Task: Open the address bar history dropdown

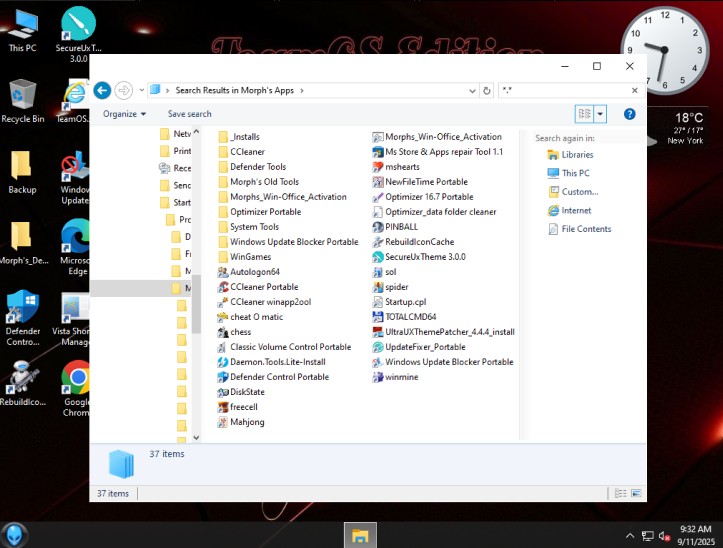Action: tap(472, 91)
